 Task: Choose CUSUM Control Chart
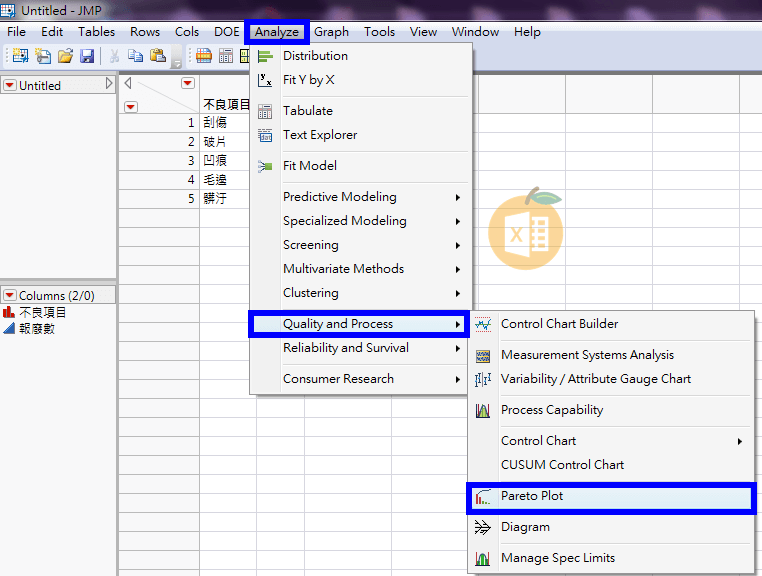click(x=611, y=465)
